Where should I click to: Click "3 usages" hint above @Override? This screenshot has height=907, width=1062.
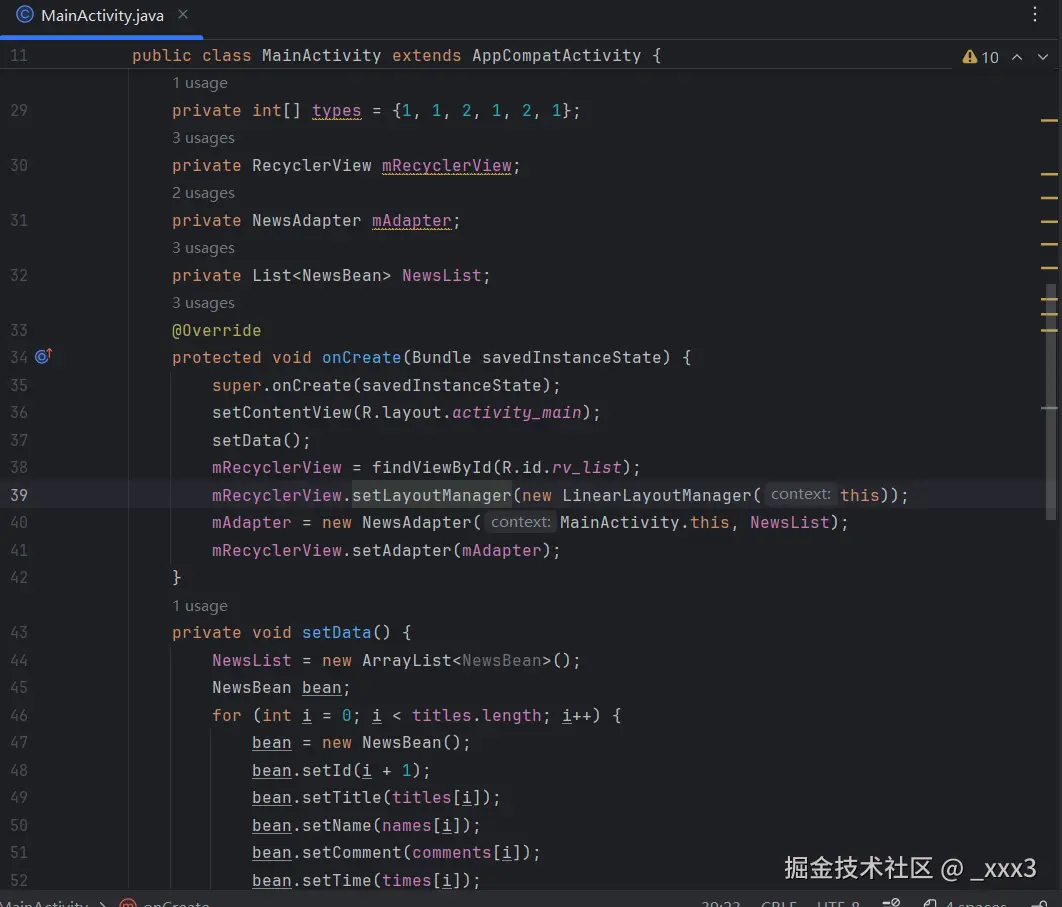tap(203, 303)
